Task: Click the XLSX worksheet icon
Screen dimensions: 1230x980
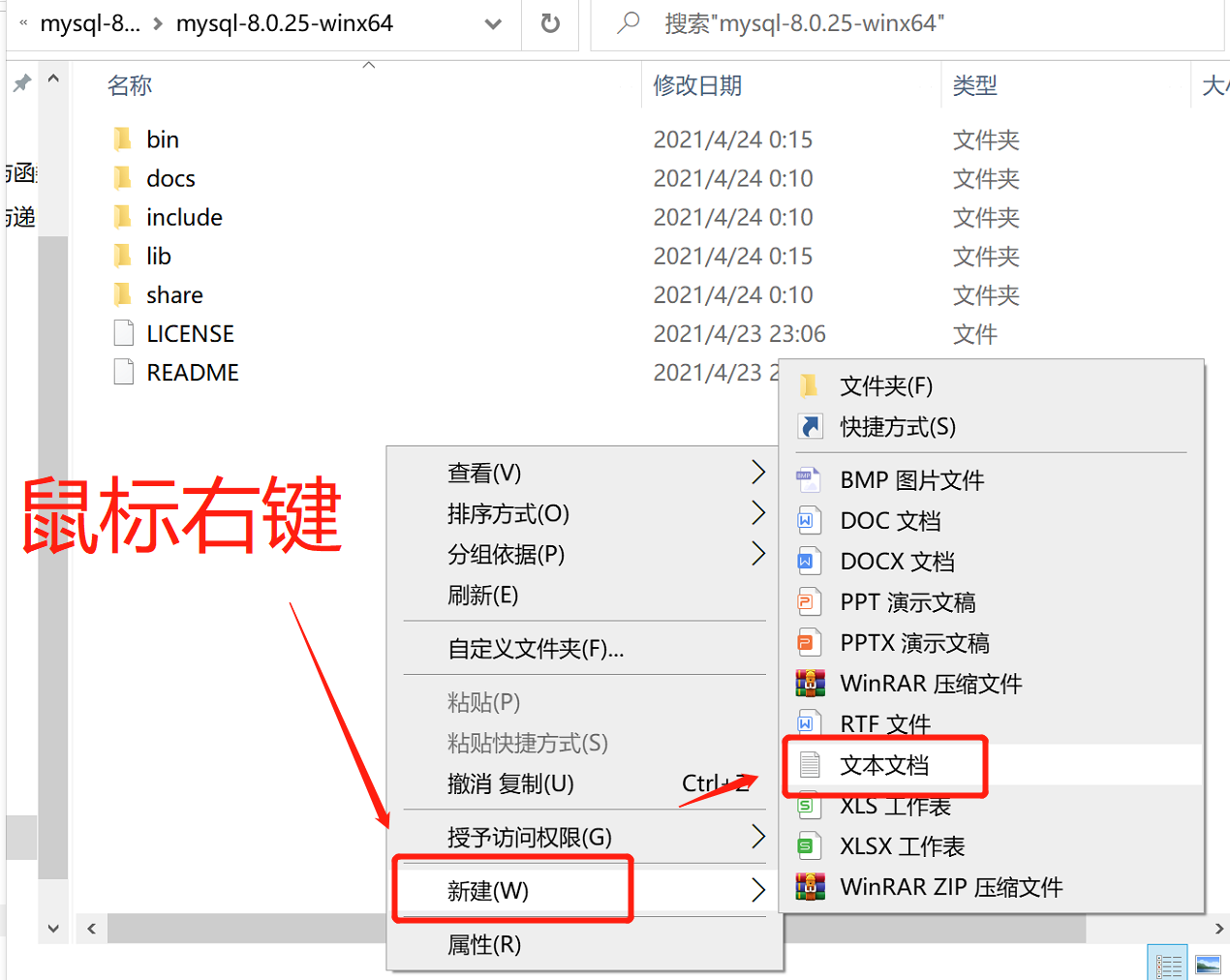Action: click(x=809, y=846)
